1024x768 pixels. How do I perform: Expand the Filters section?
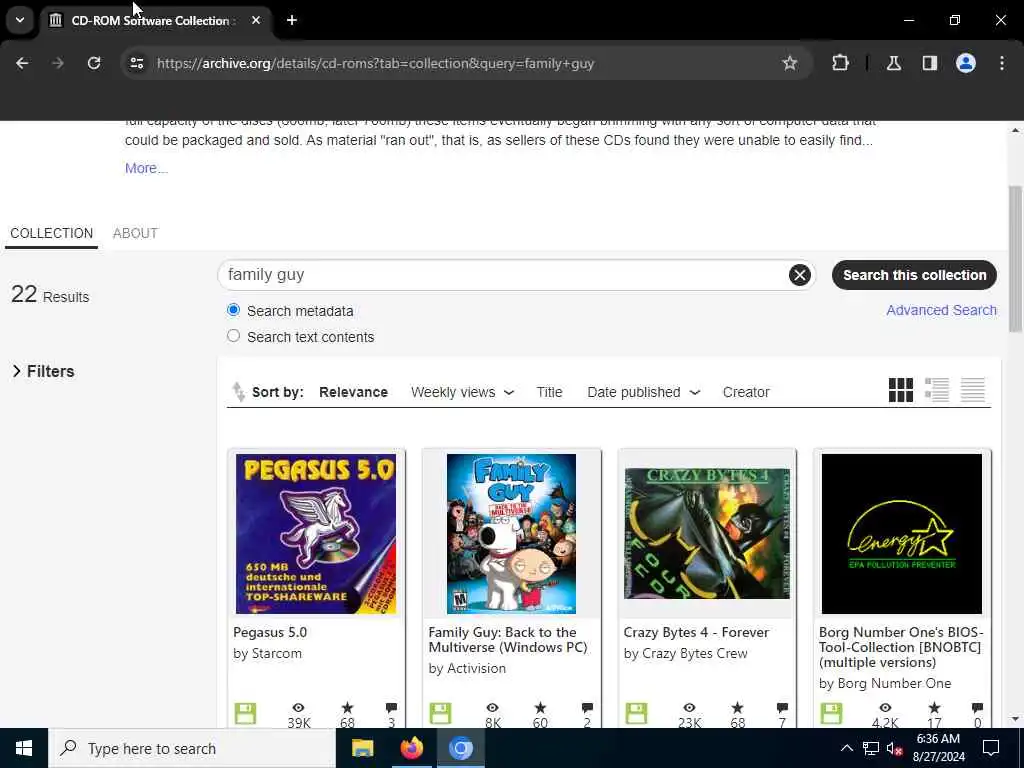coord(43,371)
